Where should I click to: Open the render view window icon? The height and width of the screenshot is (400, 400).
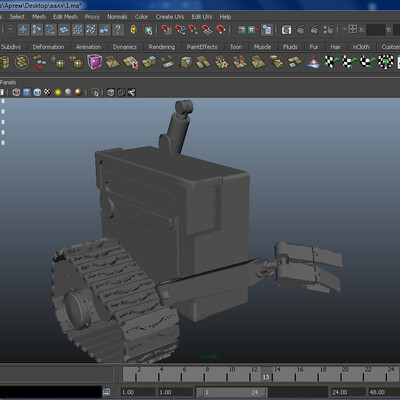click(286, 30)
